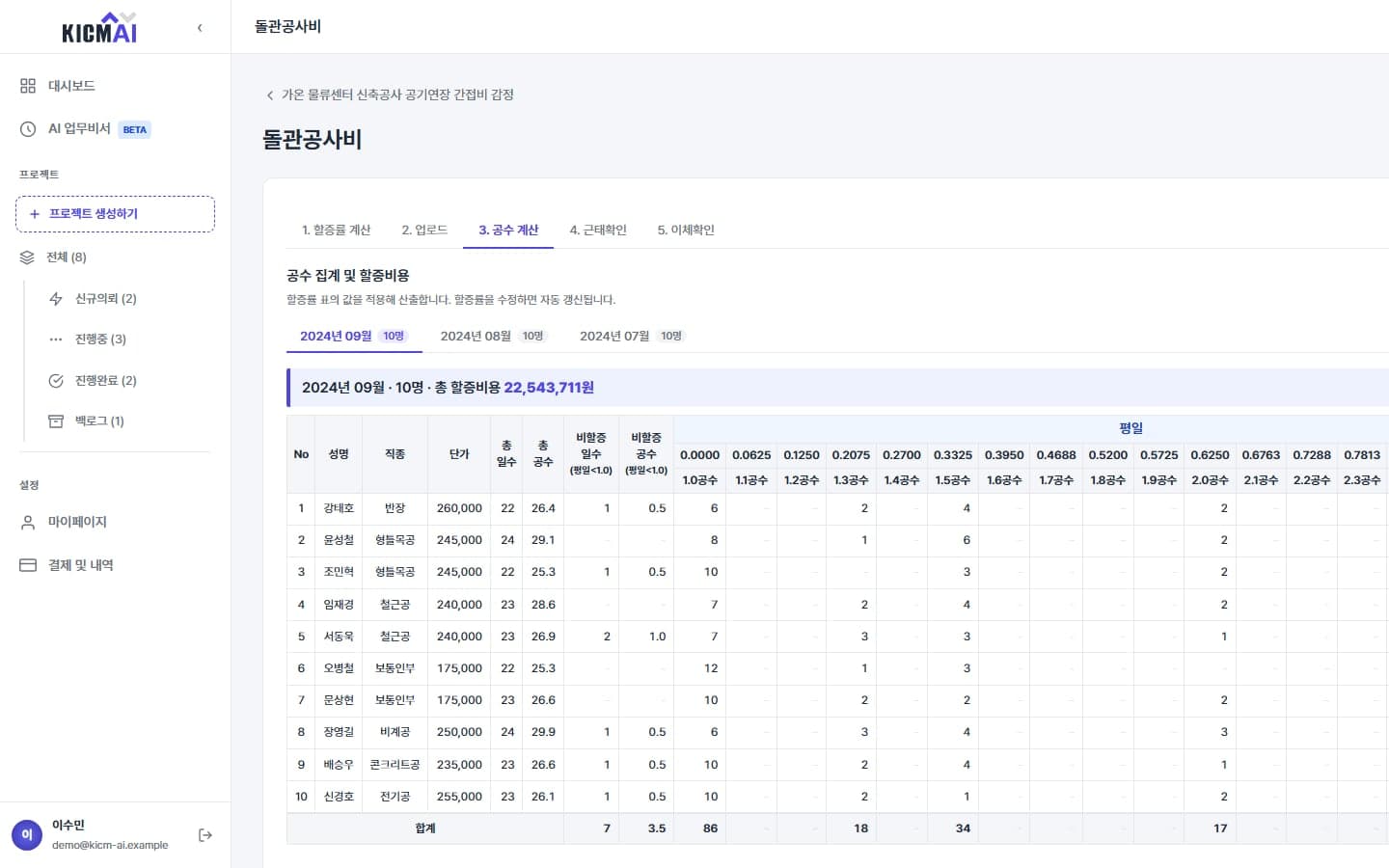
Task: Click the 2.0공수 column header
Action: (x=1210, y=480)
